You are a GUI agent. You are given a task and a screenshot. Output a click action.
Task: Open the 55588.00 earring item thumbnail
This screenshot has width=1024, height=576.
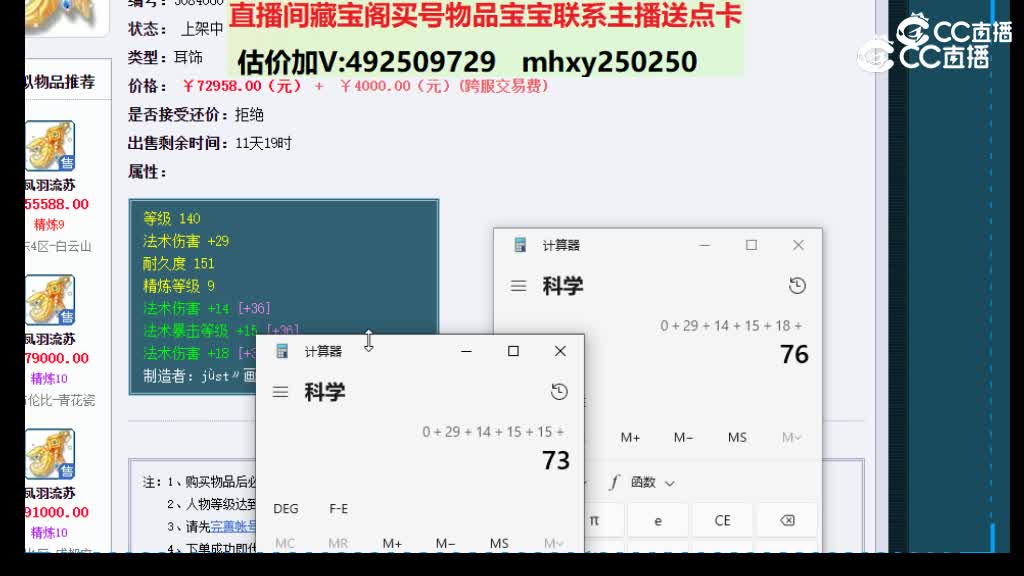pyautogui.click(x=50, y=146)
